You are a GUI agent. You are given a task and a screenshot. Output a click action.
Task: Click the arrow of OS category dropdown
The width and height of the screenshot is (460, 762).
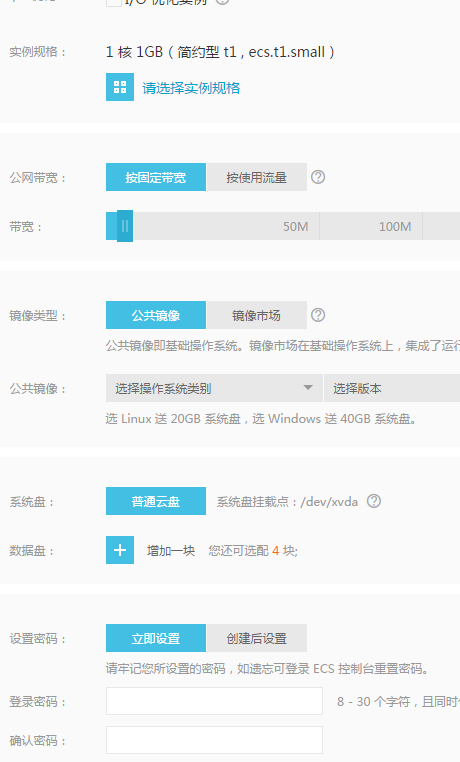coord(308,388)
